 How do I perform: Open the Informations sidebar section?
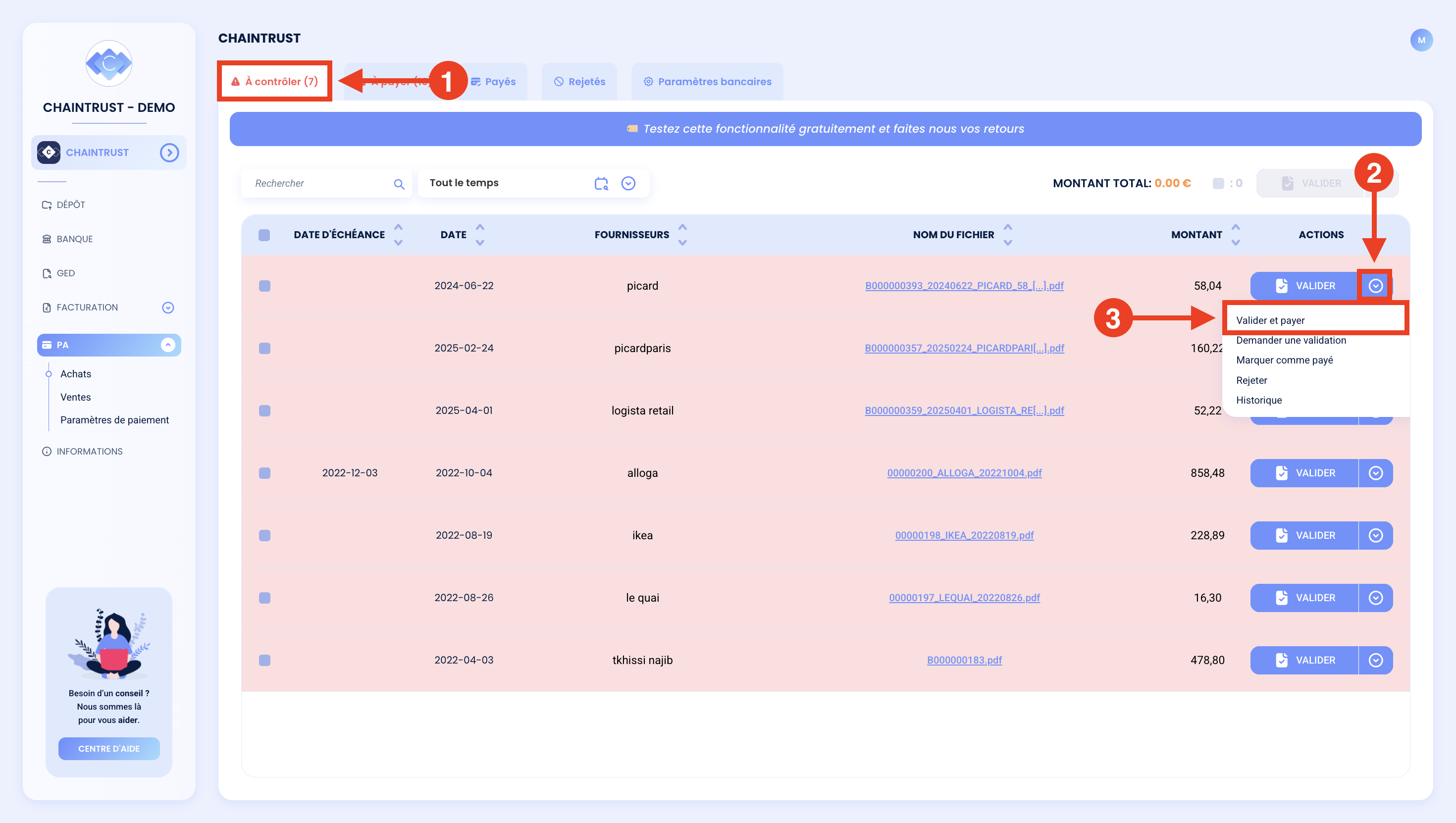click(x=83, y=451)
